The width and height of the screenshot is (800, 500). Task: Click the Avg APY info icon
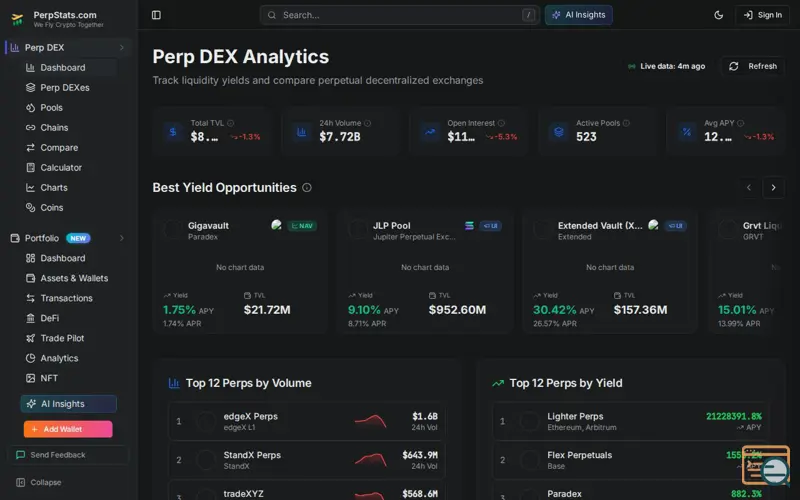point(740,123)
